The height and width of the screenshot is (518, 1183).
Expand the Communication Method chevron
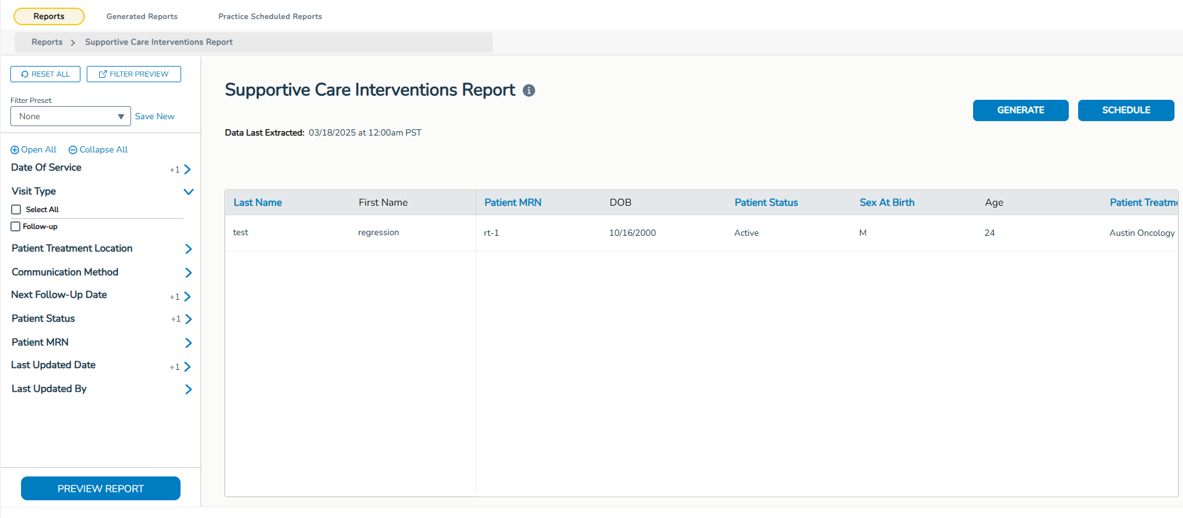tap(188, 273)
